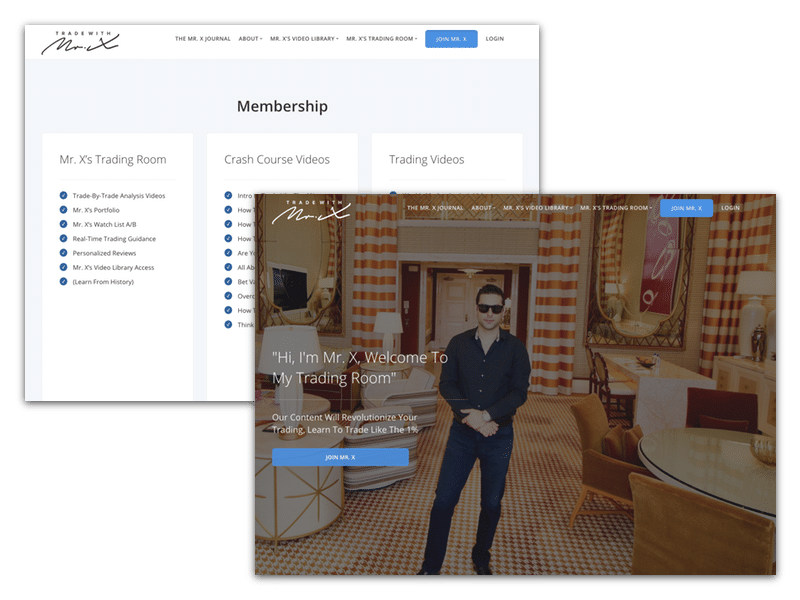
Task: Click the large Join Mr. X button under the hero text
Action: click(340, 457)
